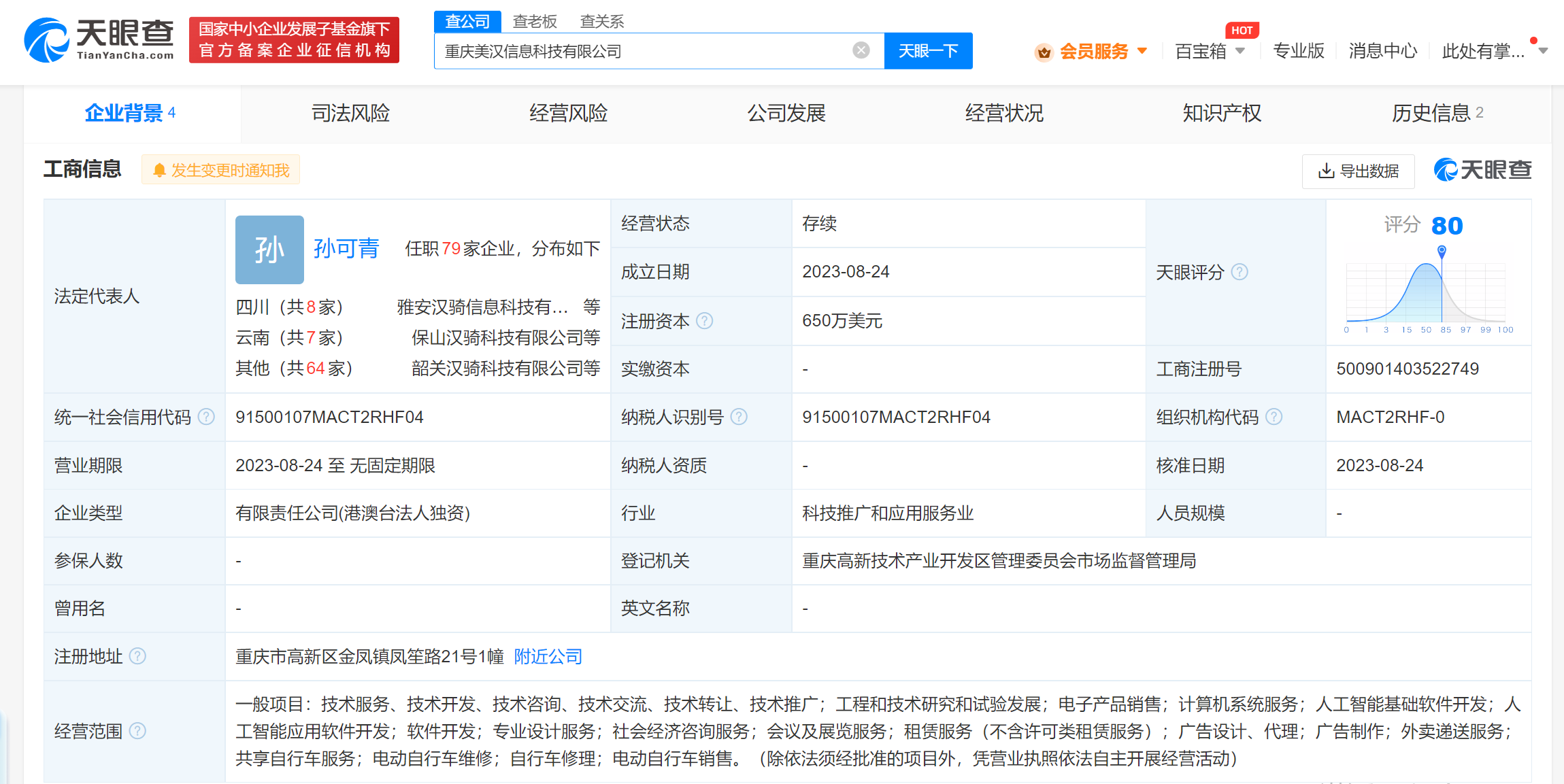The image size is (1564, 784).
Task: Click help icon next to 统一社会信用代码
Action: click(206, 417)
